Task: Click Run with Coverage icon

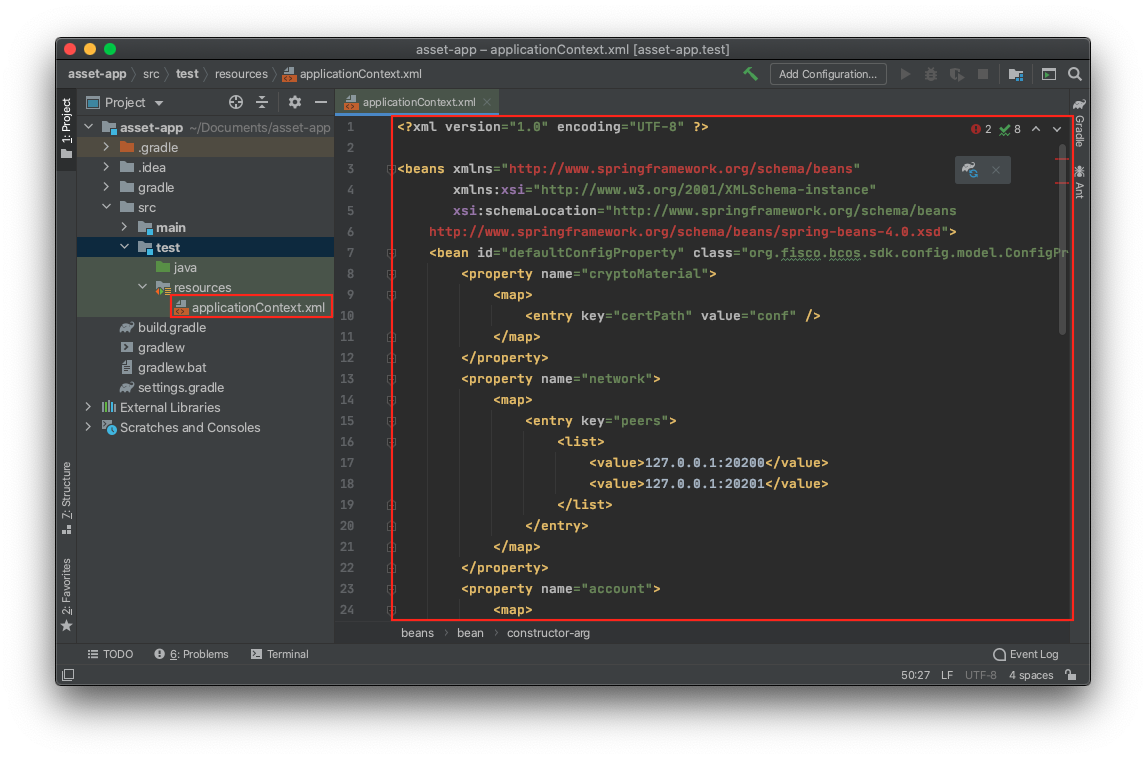Action: (x=957, y=74)
